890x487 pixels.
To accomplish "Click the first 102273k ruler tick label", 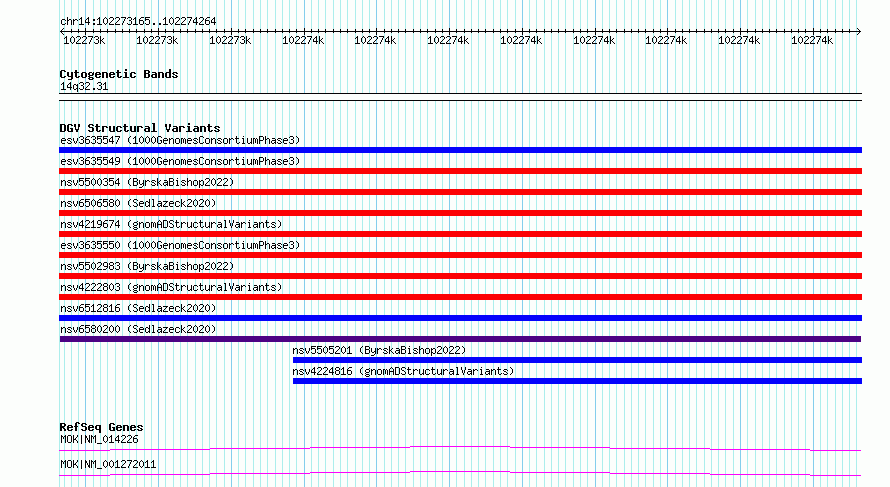I will click(x=84, y=41).
